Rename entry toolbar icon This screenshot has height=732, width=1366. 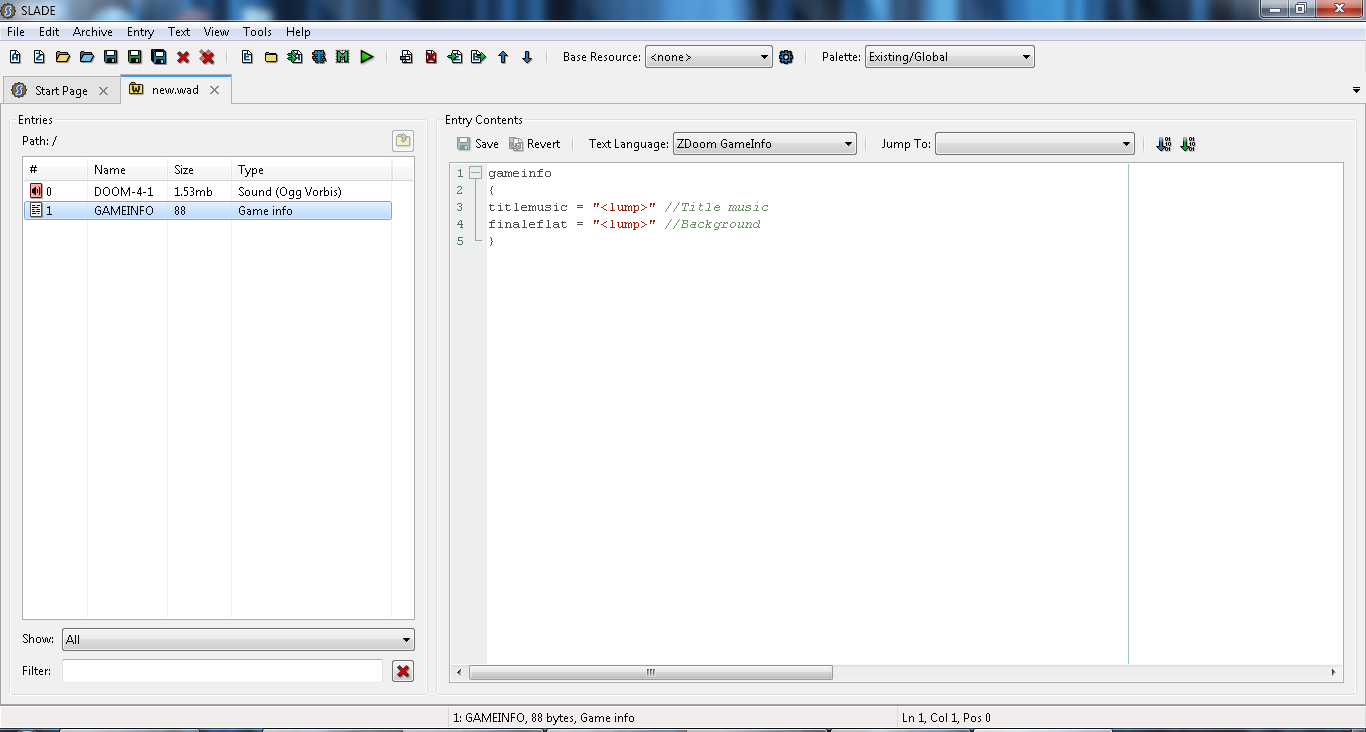[x=406, y=57]
